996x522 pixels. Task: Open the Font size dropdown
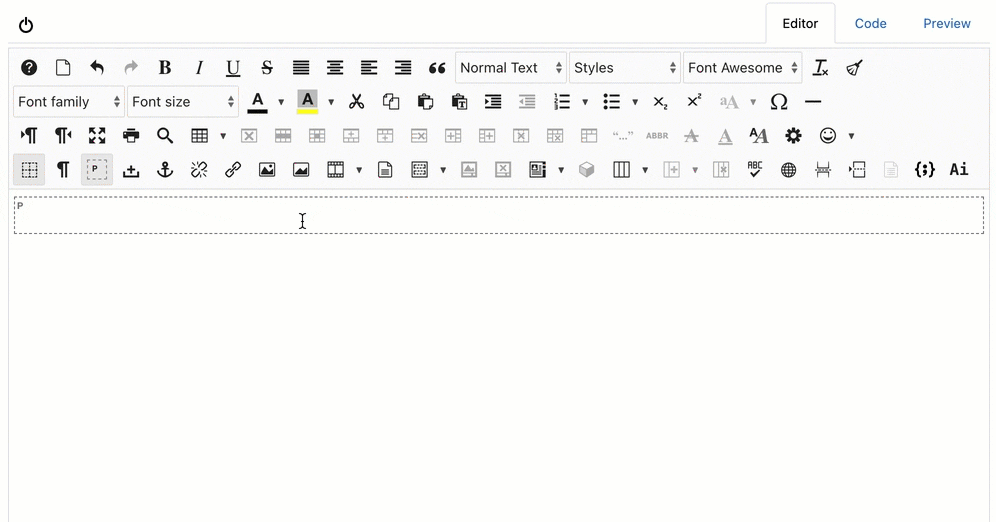click(183, 102)
